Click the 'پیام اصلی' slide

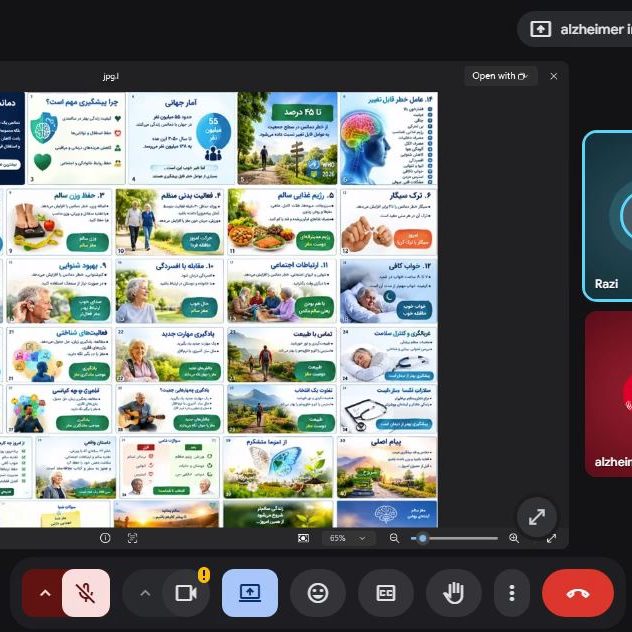(387, 467)
